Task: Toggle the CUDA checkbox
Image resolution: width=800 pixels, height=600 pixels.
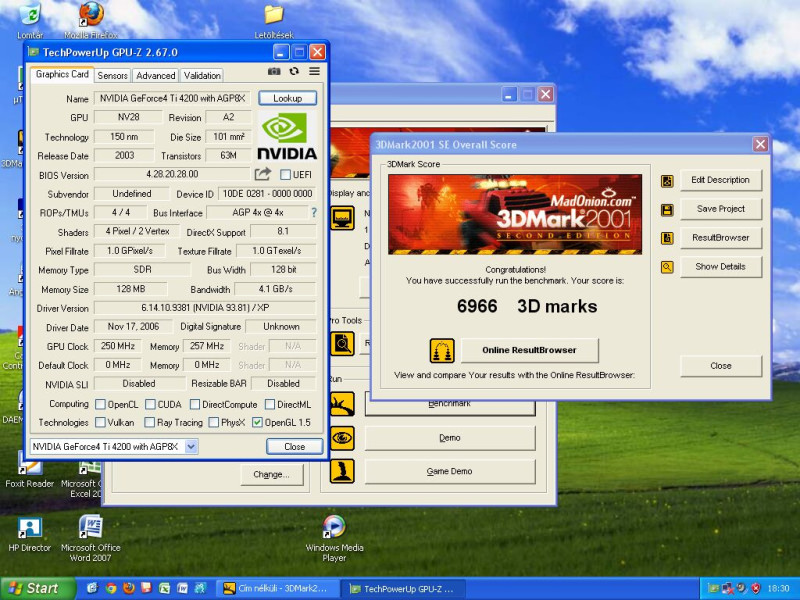Action: (150, 405)
